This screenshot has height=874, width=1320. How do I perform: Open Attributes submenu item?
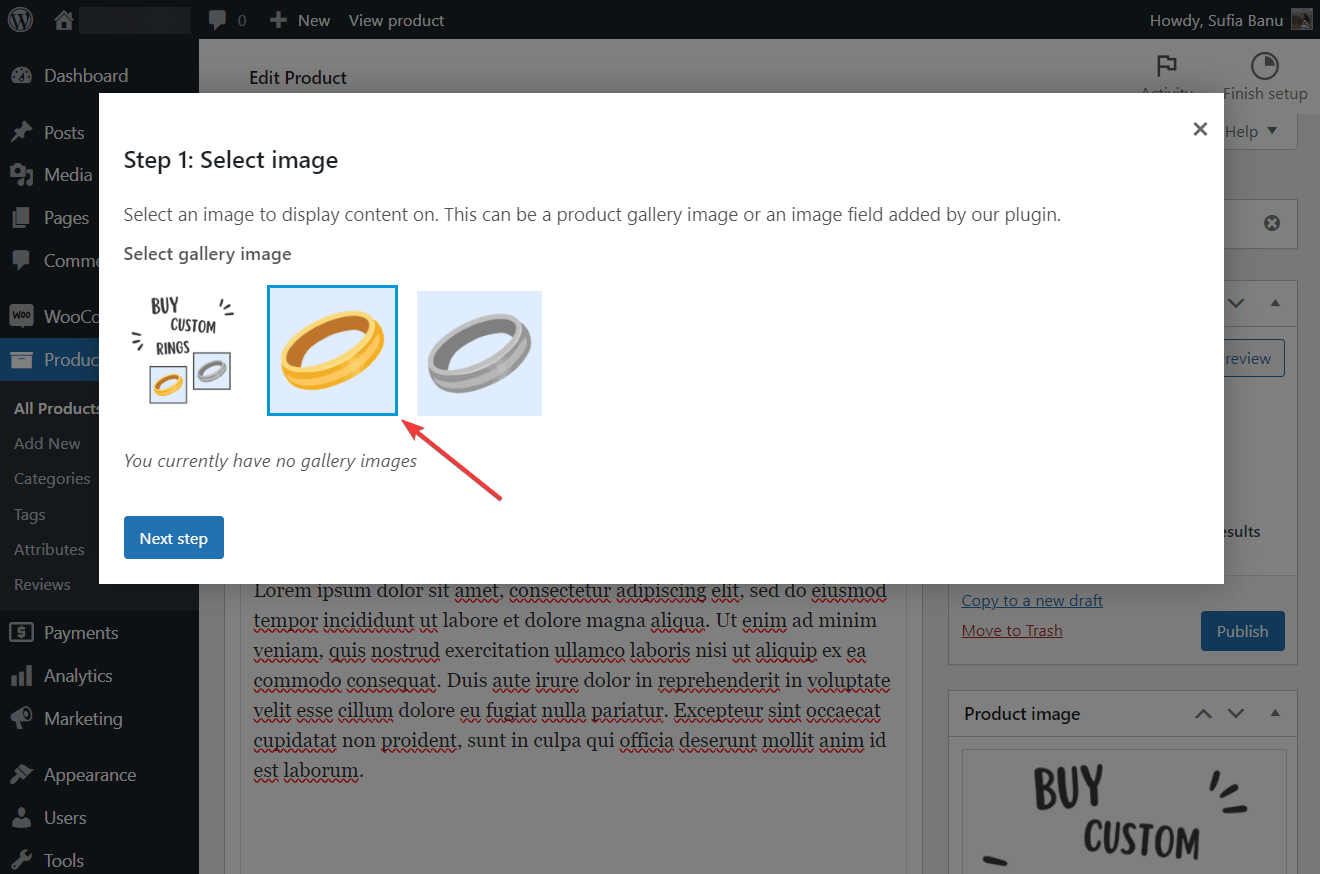49,549
